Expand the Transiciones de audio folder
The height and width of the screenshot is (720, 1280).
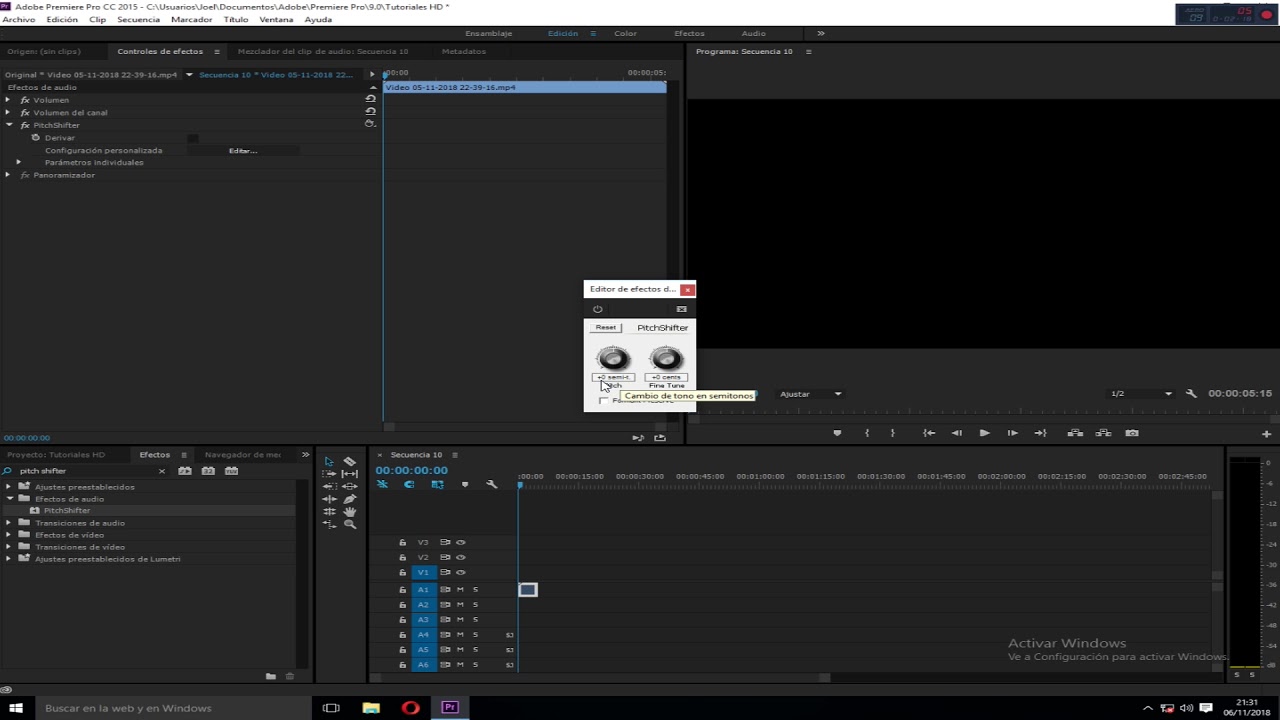(x=10, y=523)
